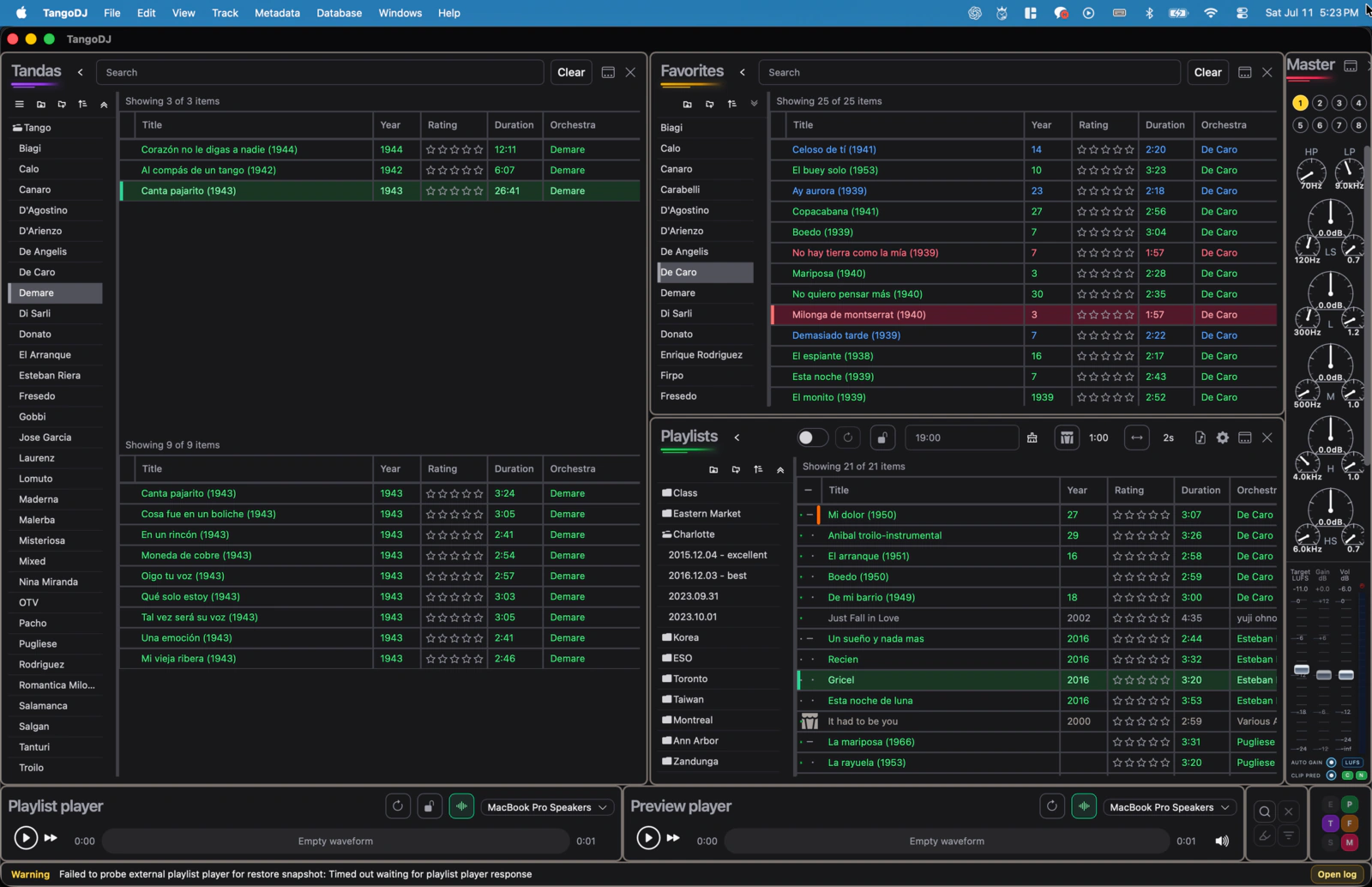Open the Playlists settings gear
Screen dimensions: 1372x887
1223,437
